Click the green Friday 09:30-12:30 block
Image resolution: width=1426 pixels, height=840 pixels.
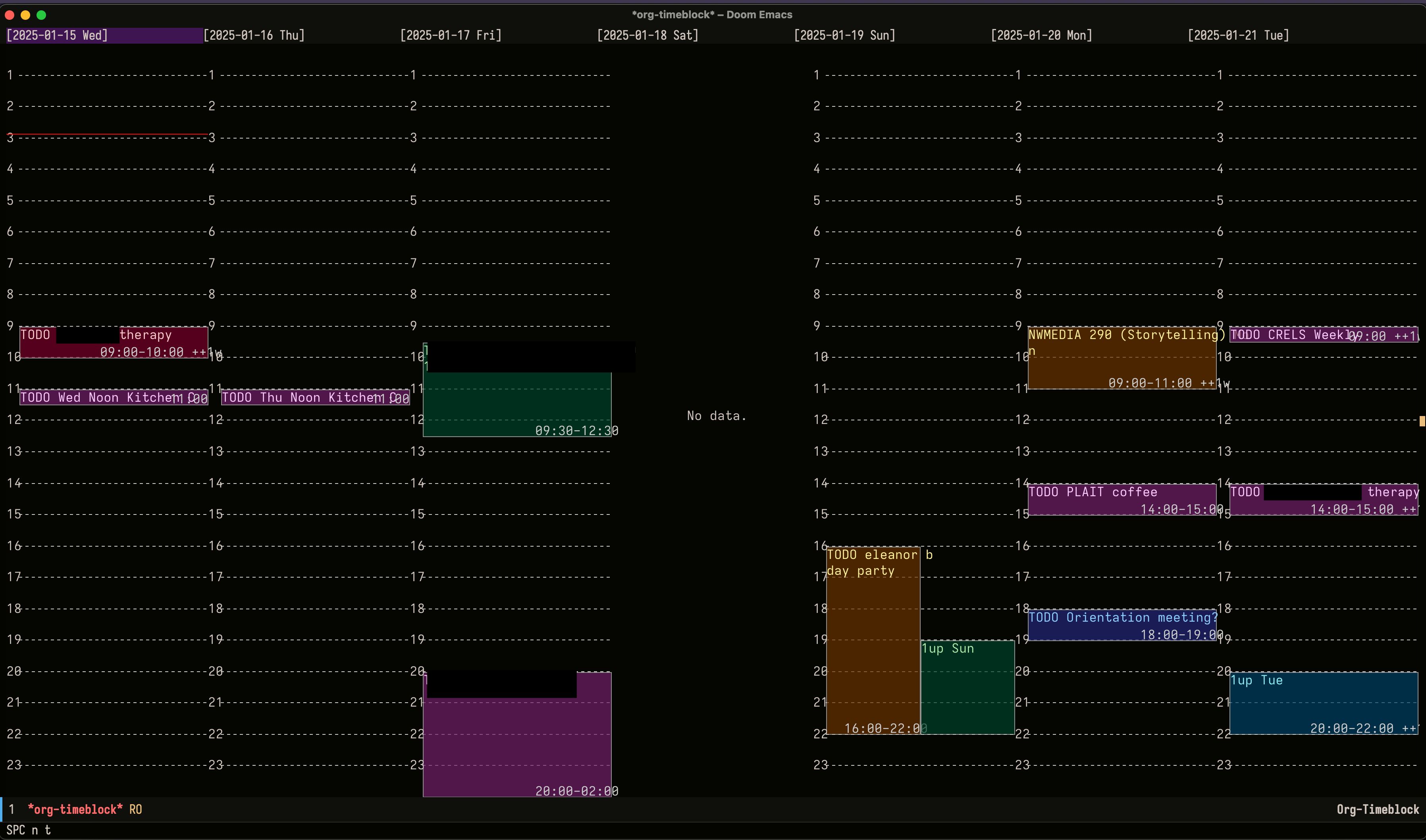516,405
